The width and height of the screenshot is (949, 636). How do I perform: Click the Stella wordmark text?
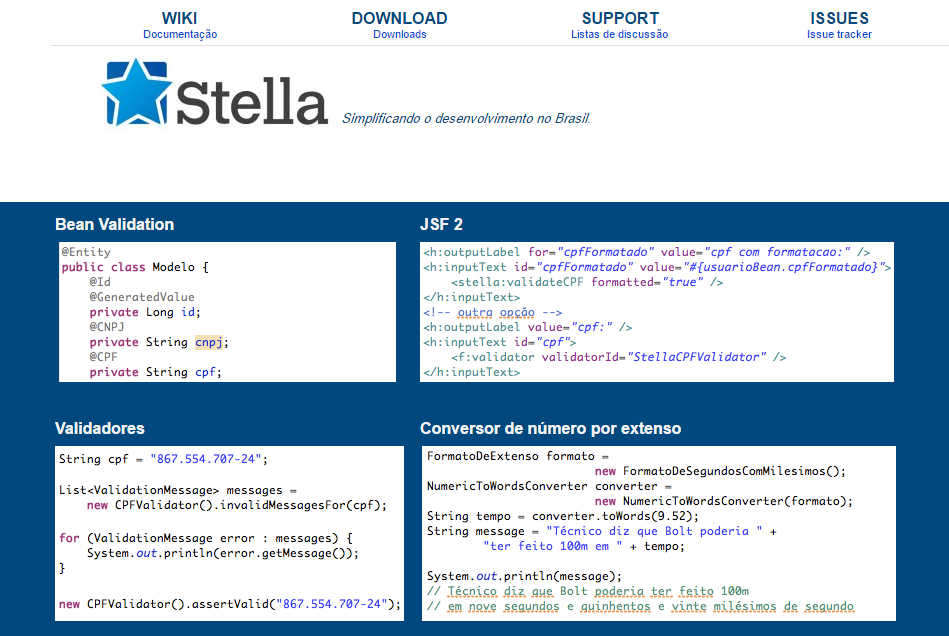pos(252,102)
